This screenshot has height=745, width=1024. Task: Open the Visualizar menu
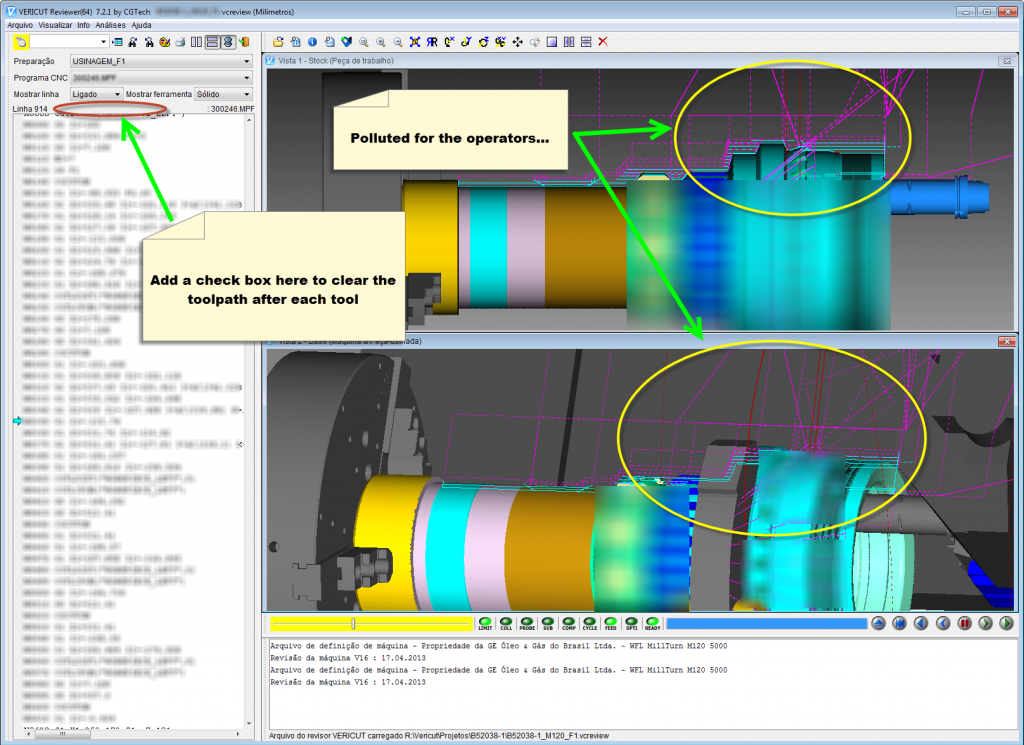coord(55,25)
